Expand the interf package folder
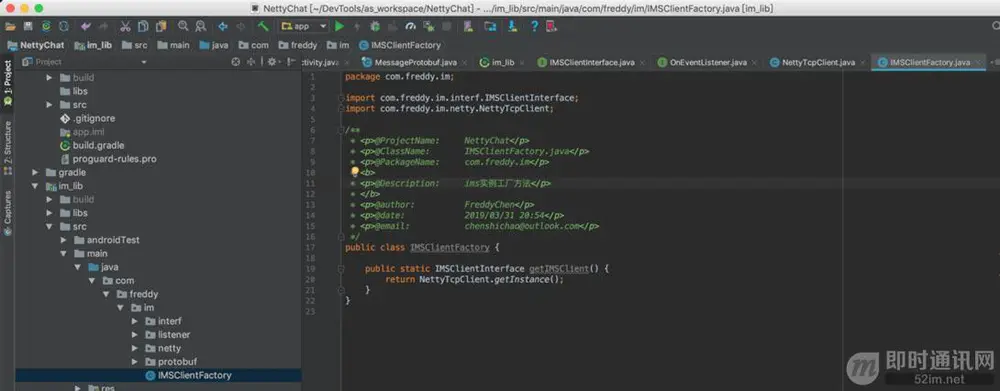This screenshot has width=1000, height=391. point(135,321)
